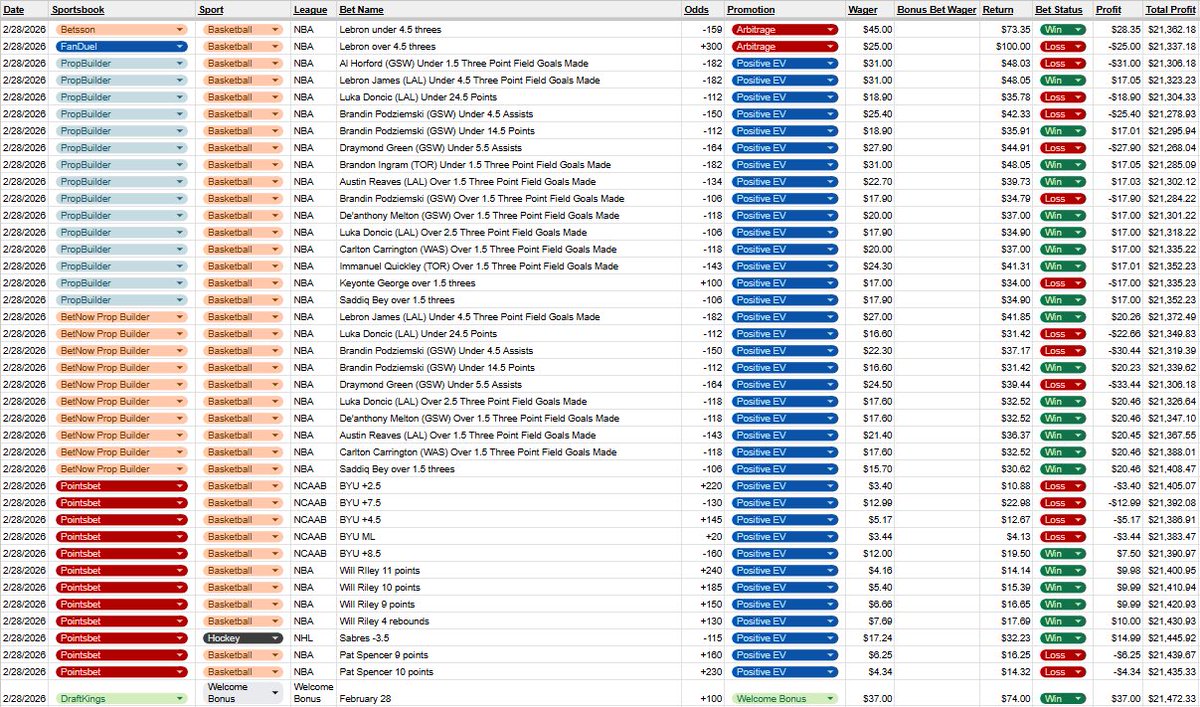
Task: Open Bet Status dropdown in Keyonte George row
Action: (x=1062, y=283)
